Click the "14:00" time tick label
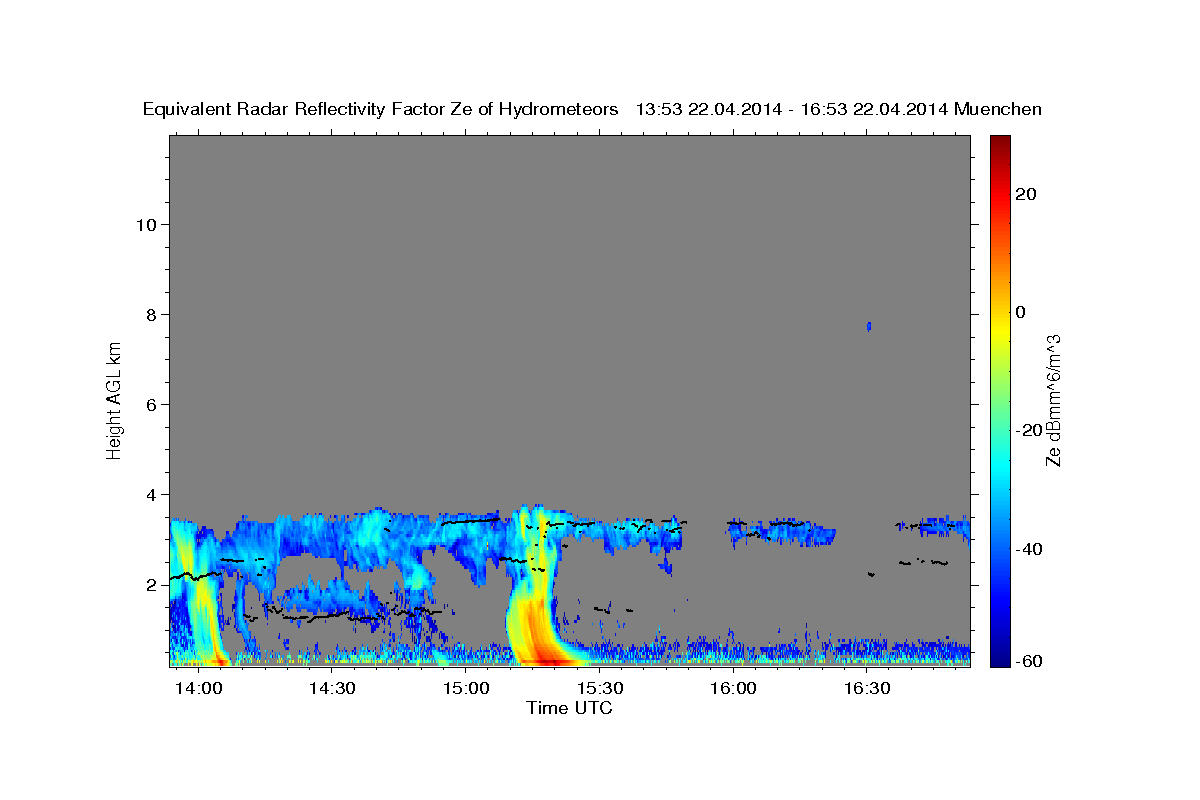Viewport: 1200px width, 800px height. pos(199,688)
